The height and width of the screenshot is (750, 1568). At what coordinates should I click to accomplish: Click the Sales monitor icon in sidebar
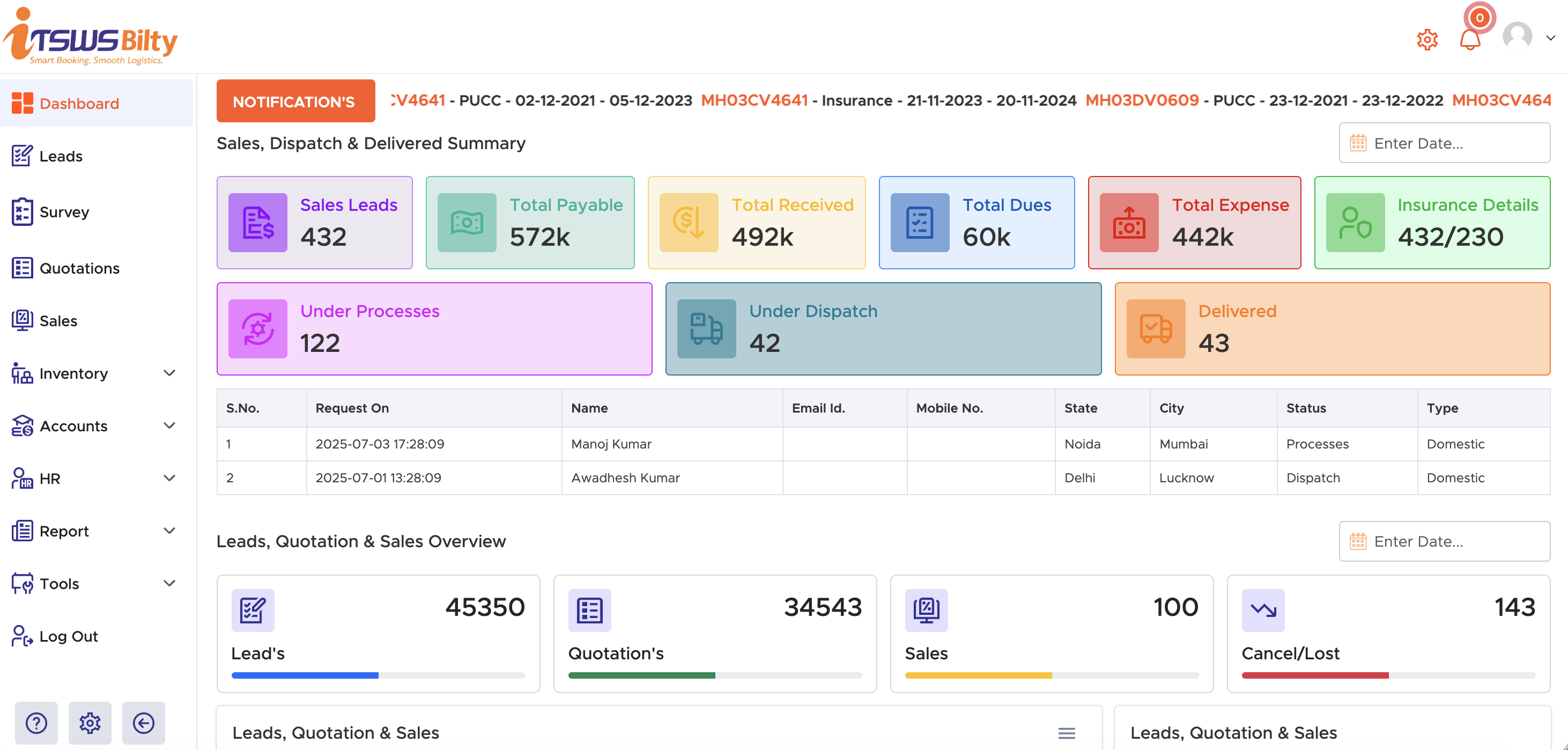21,320
